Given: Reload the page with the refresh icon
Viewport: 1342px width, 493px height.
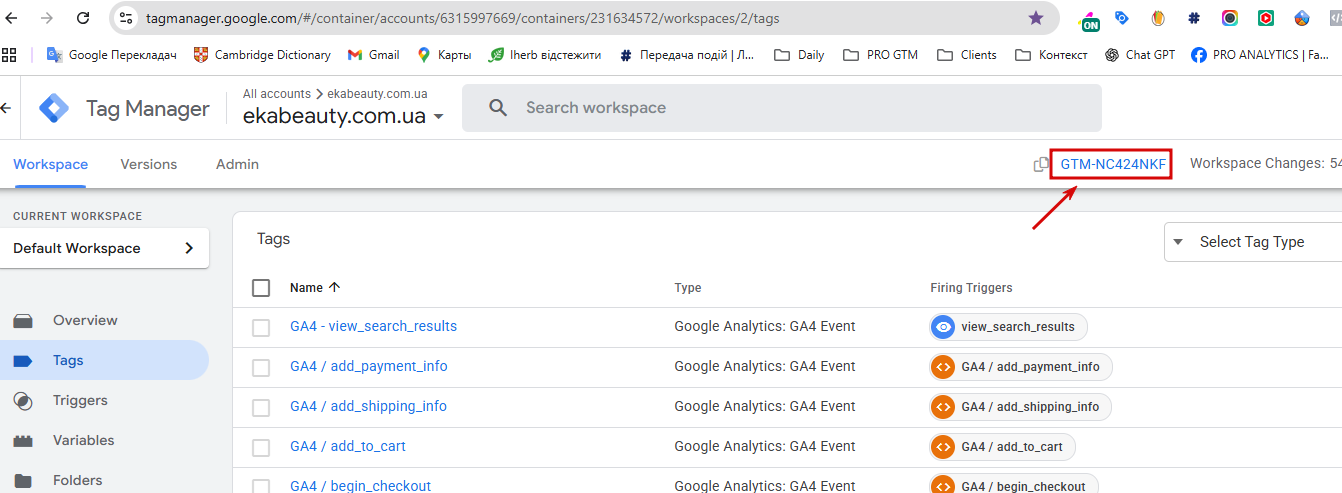Looking at the screenshot, I should (83, 18).
